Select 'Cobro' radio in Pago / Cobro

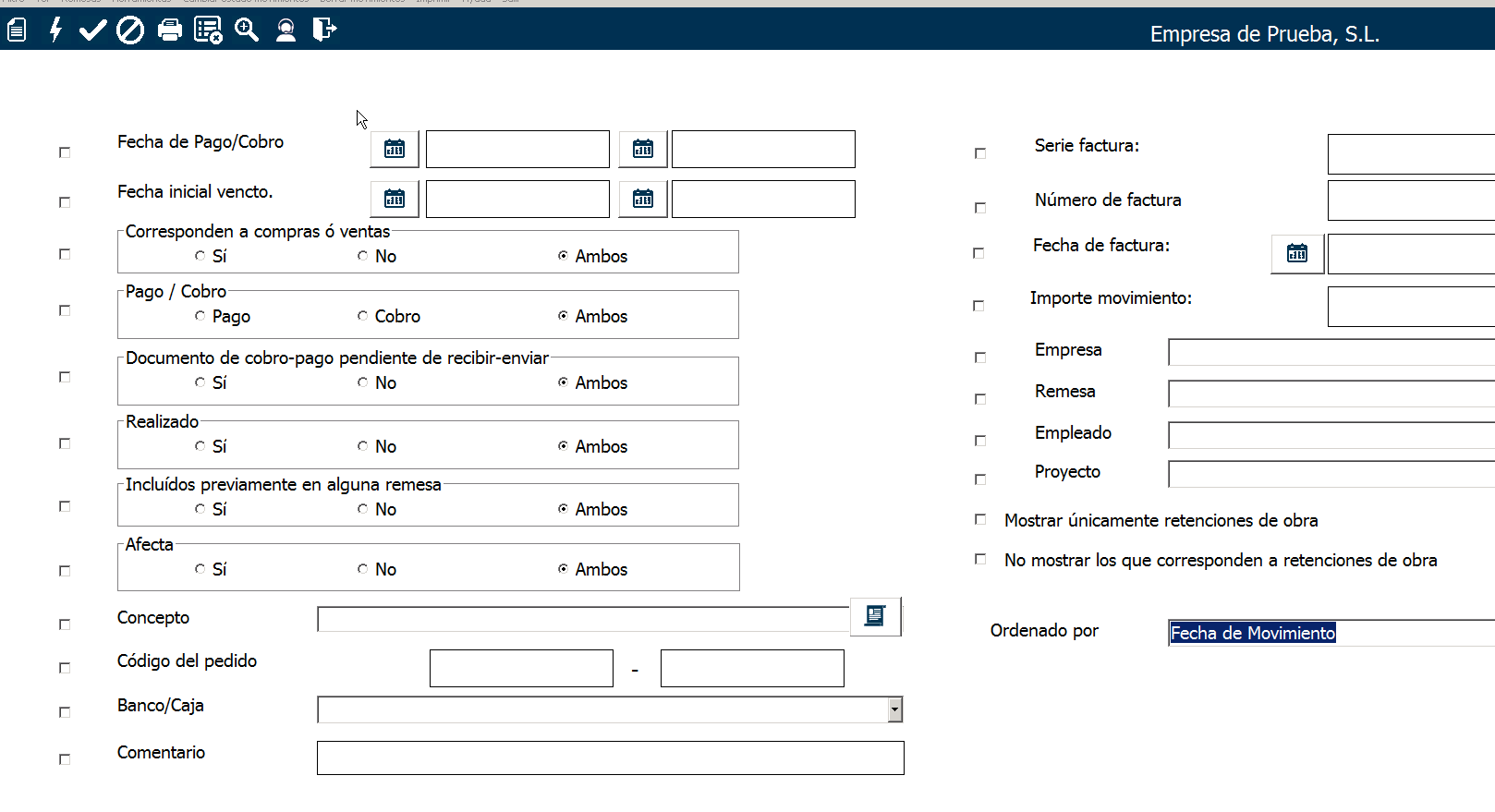(362, 316)
